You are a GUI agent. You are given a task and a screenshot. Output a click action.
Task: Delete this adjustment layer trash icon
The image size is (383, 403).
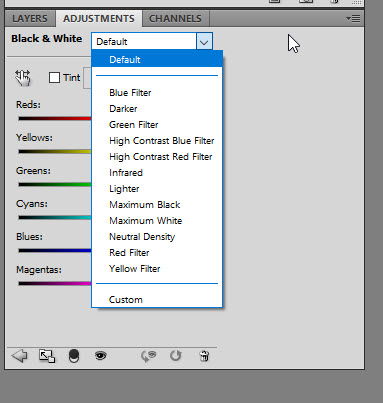tap(204, 356)
